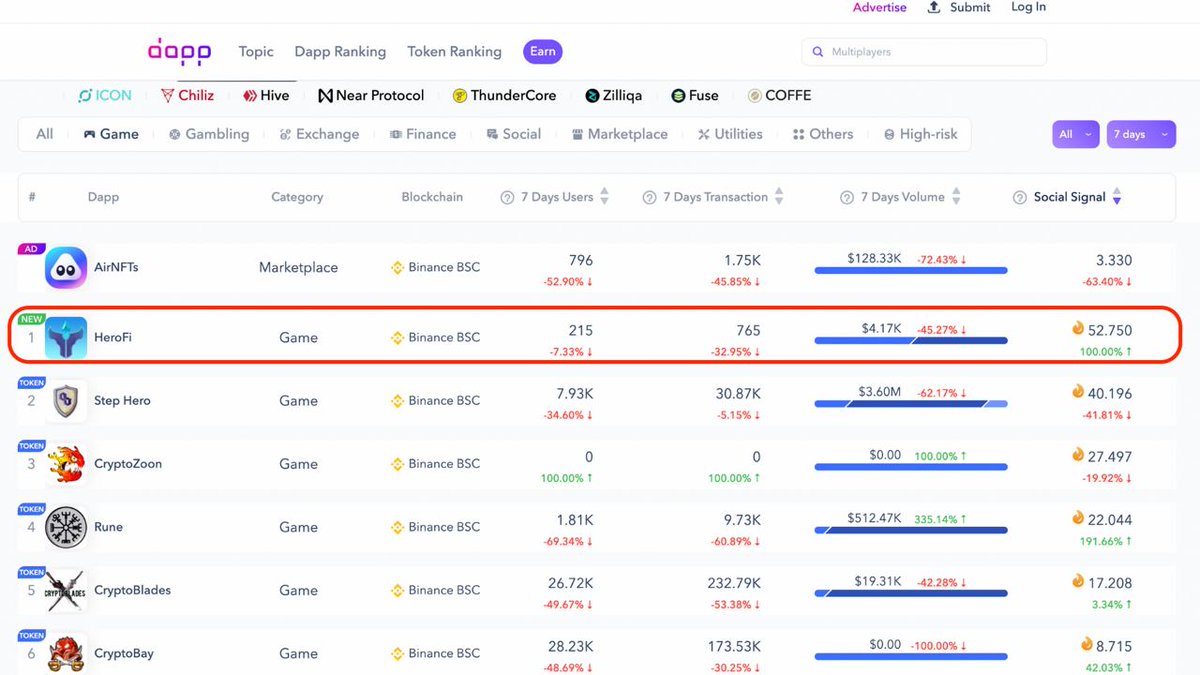Image resolution: width=1200 pixels, height=675 pixels.
Task: Click the Submit link
Action: tap(970, 7)
